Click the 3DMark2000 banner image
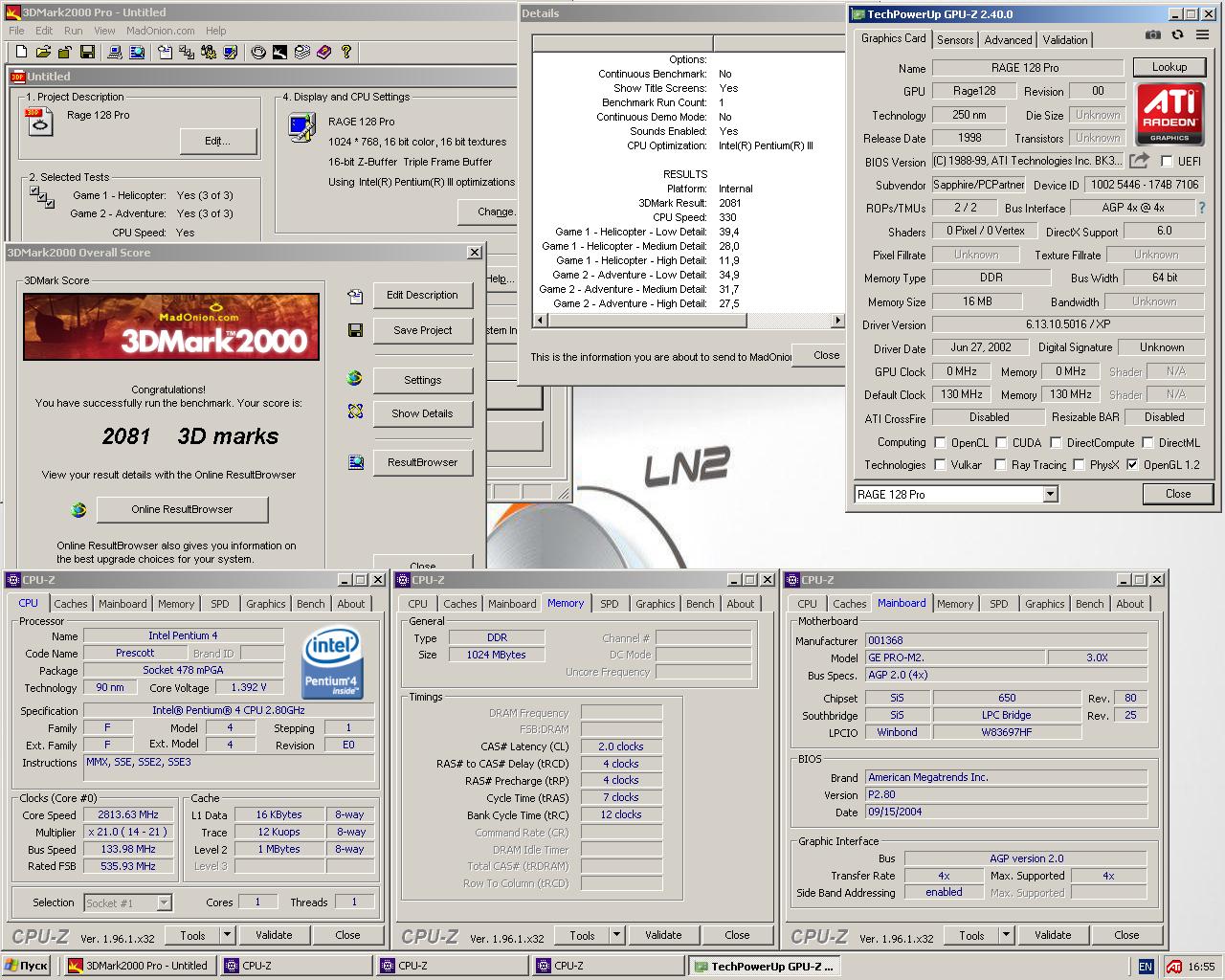 click(x=170, y=326)
